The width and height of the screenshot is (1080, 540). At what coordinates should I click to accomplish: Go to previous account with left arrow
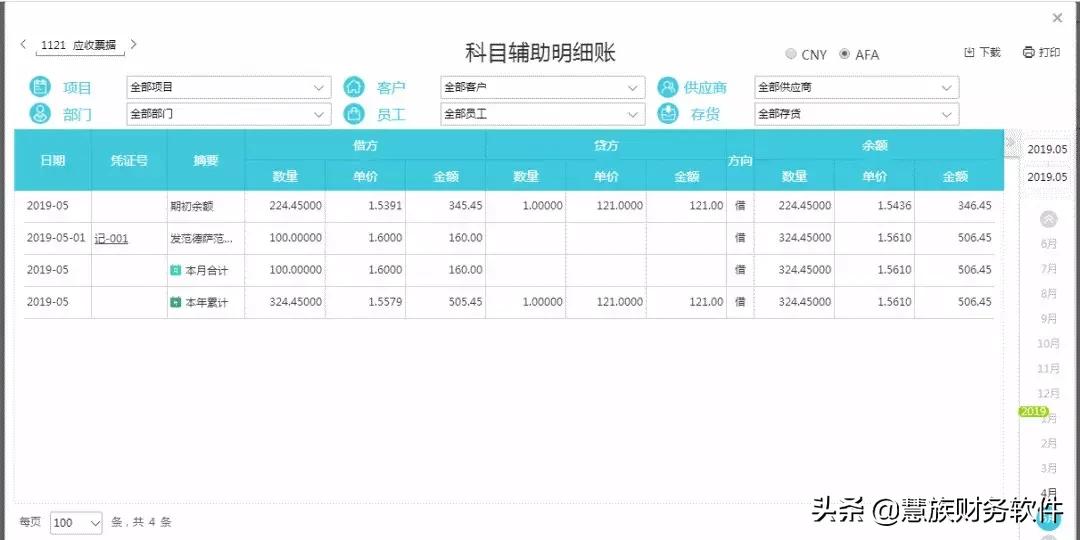(x=23, y=44)
